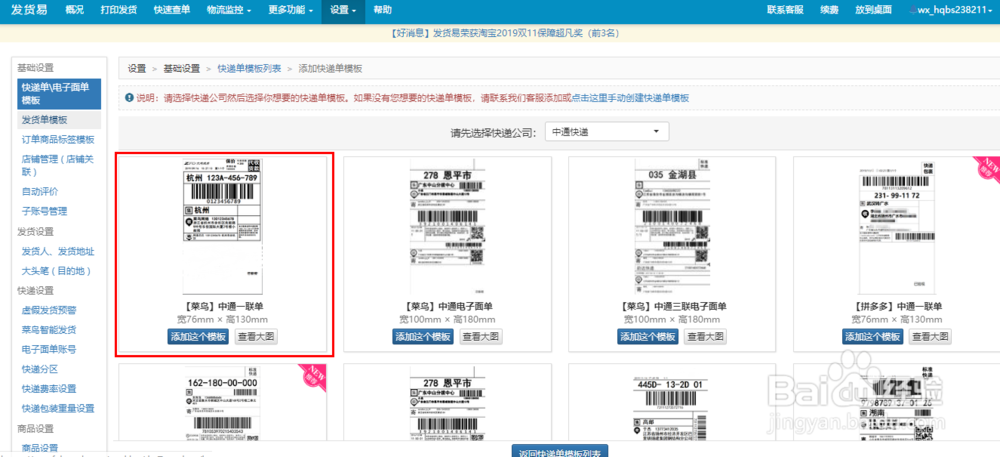Expand the 物流监控 dropdown menu
This screenshot has width=1000, height=457.
[x=228, y=10]
